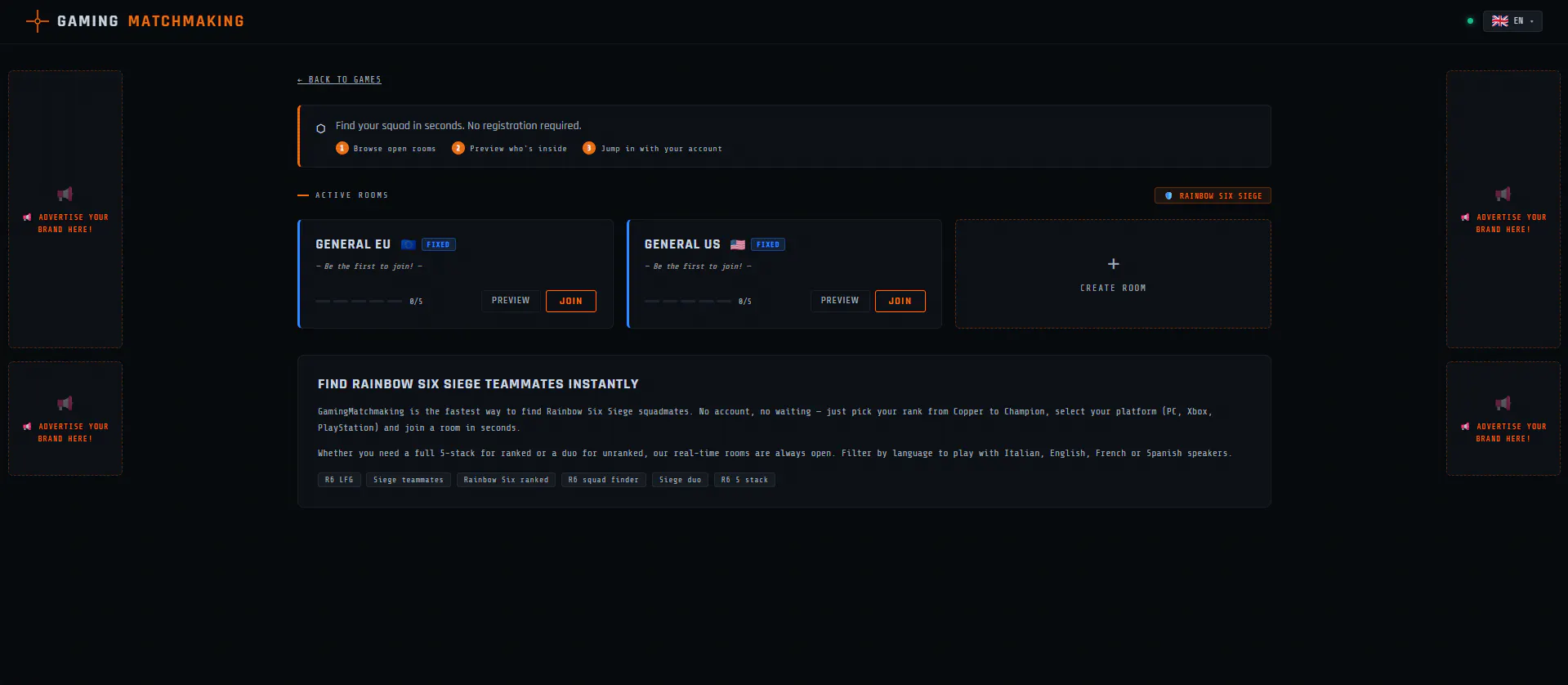Click the General EU room title
The image size is (1568, 685).
pos(353,244)
